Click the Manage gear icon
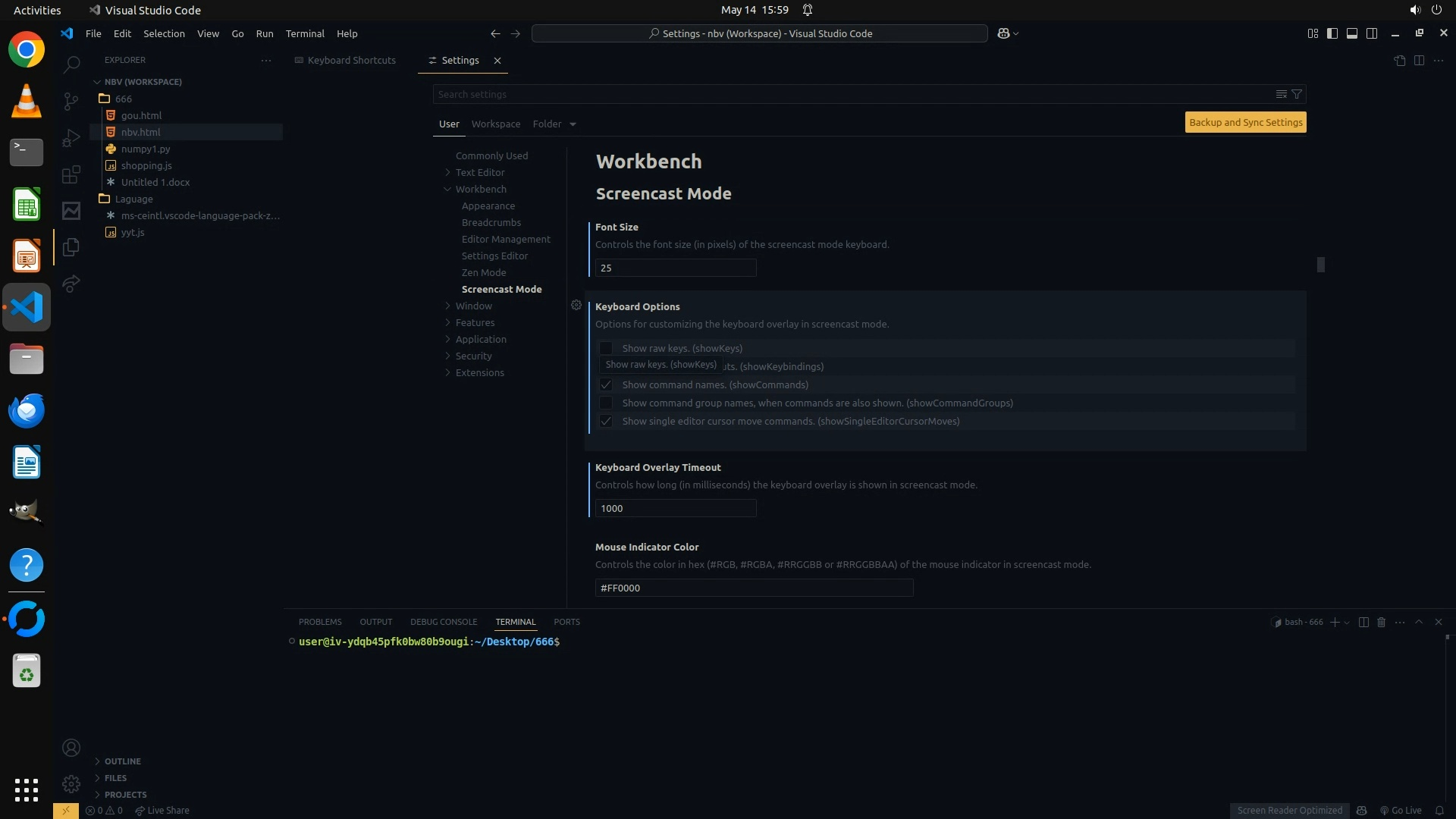Viewport: 1456px width, 819px height. [71, 784]
